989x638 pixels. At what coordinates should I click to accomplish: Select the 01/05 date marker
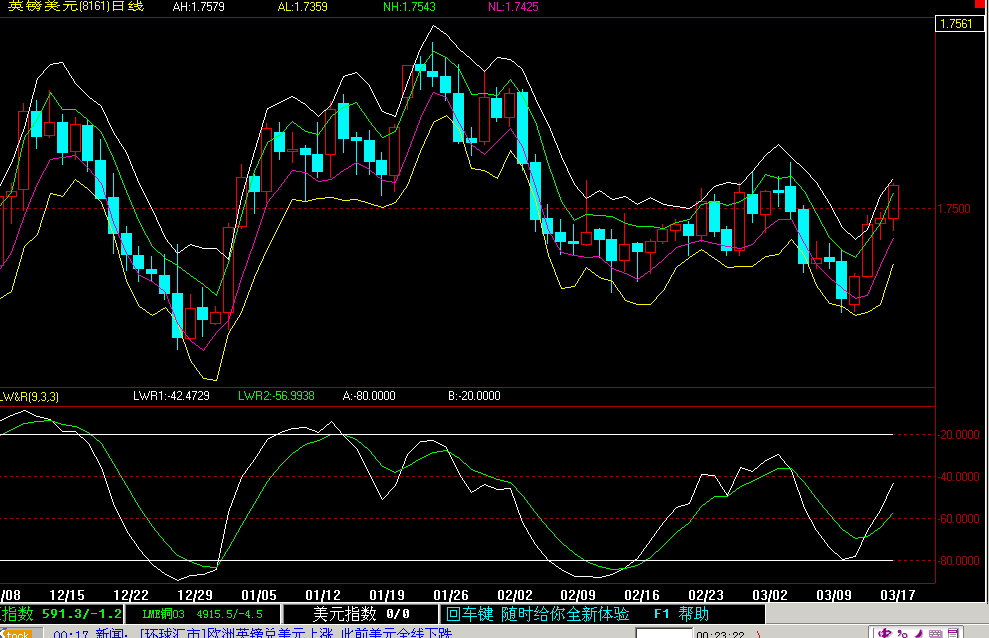click(259, 595)
